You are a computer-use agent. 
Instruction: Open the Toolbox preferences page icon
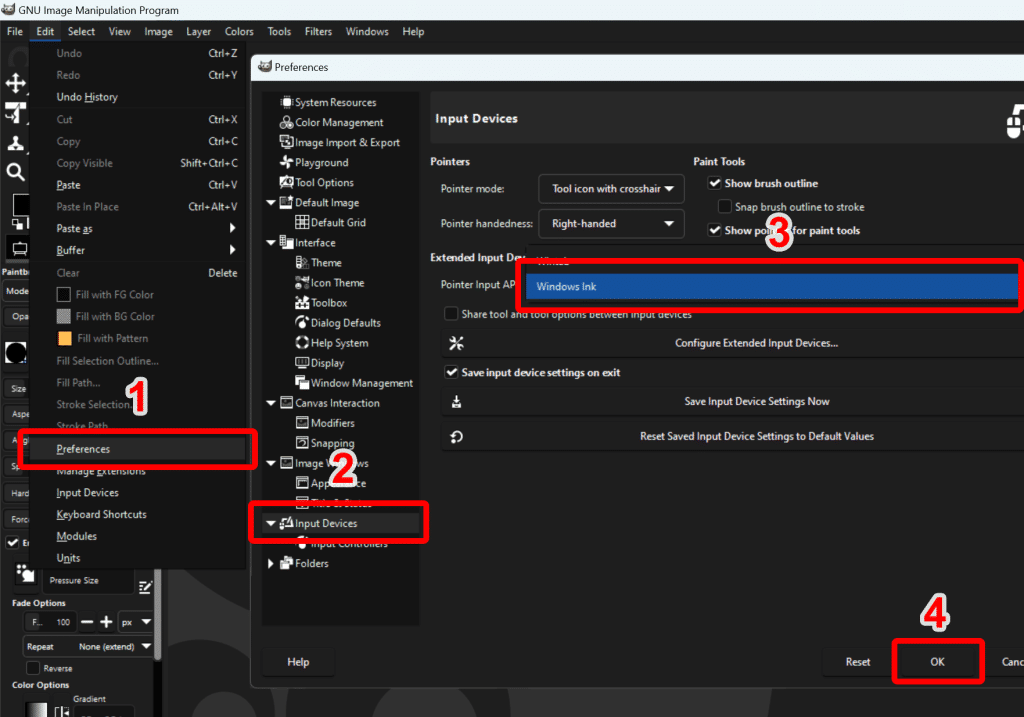[x=302, y=303]
